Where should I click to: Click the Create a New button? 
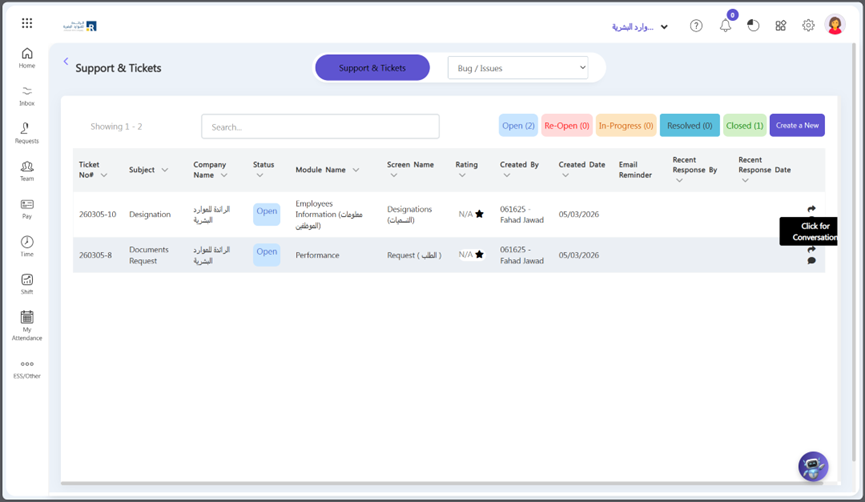pos(797,126)
